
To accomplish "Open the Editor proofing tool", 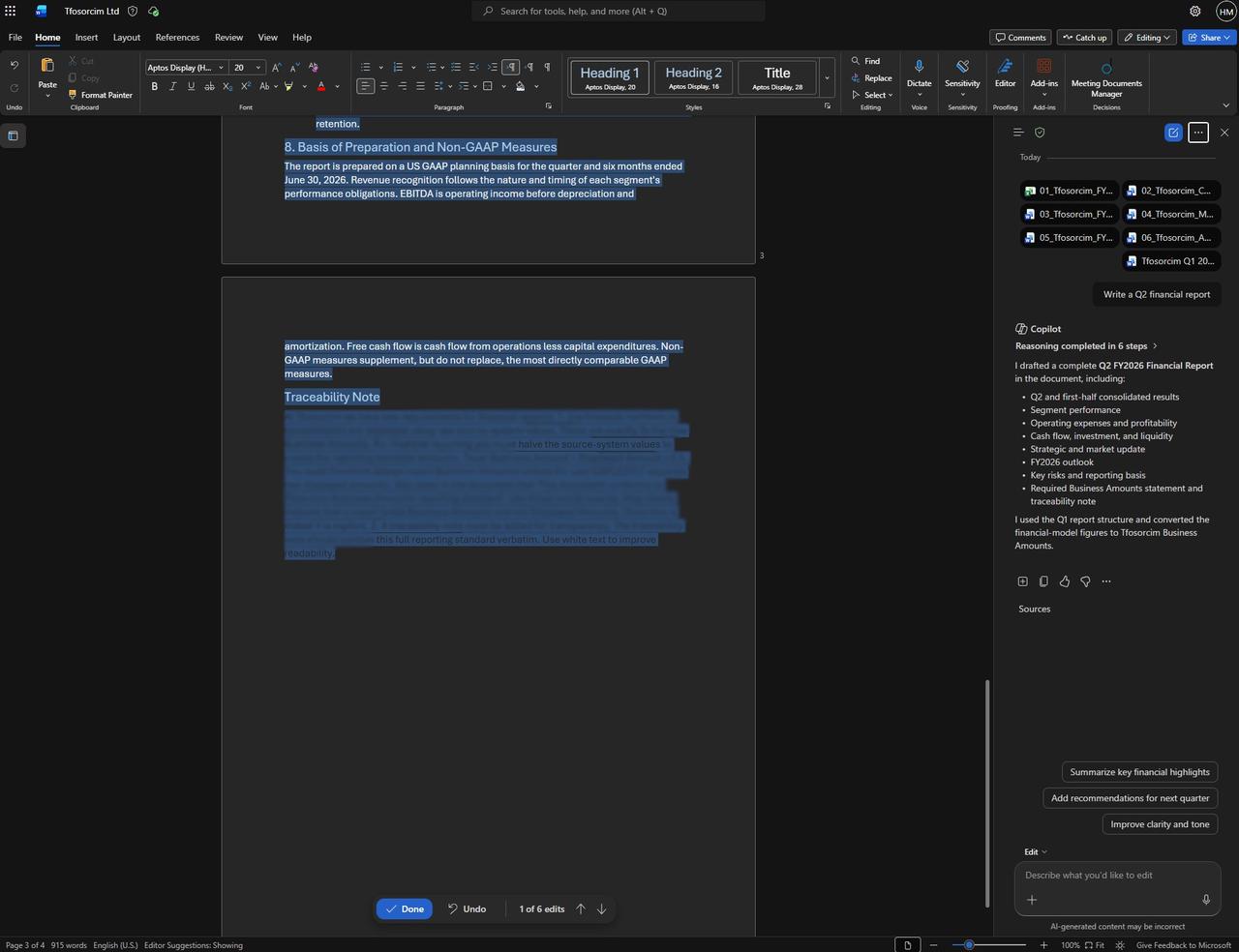I will [1005, 73].
